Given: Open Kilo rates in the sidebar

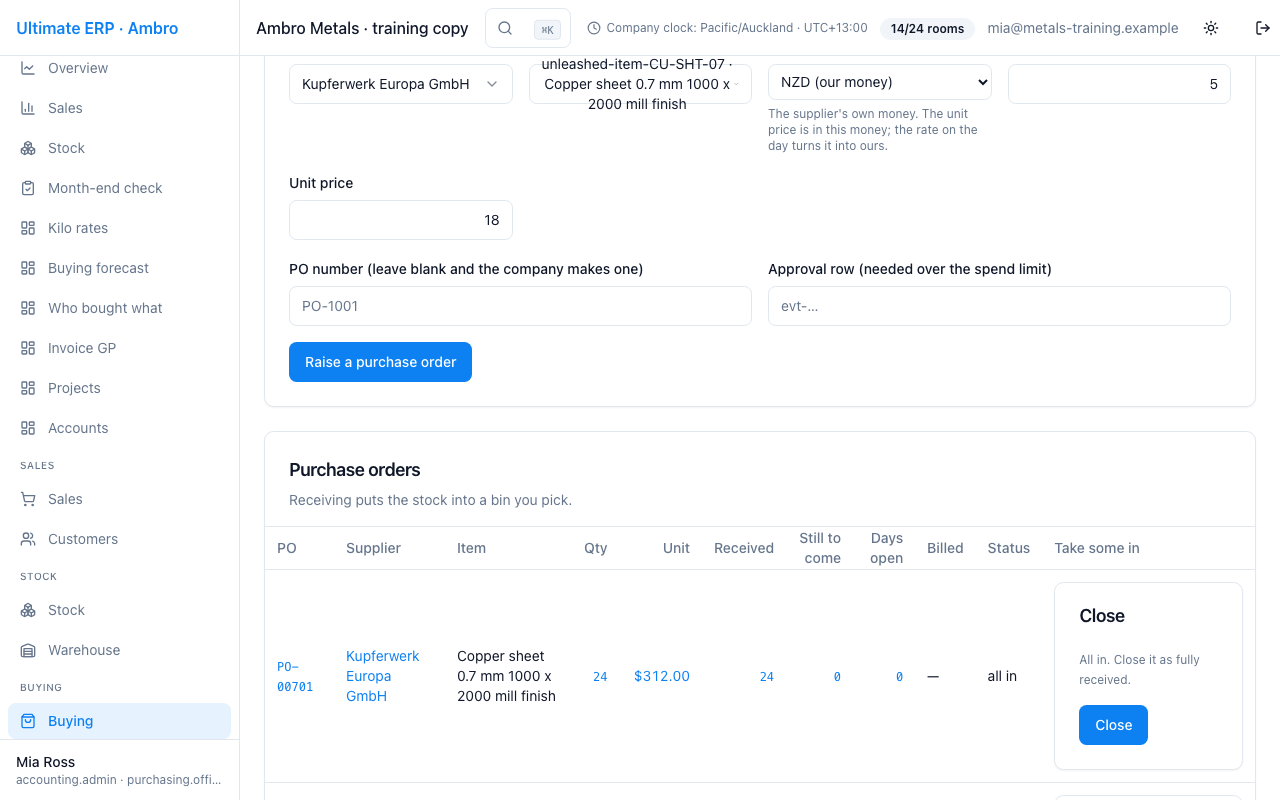Looking at the screenshot, I should pyautogui.click(x=120, y=228).
